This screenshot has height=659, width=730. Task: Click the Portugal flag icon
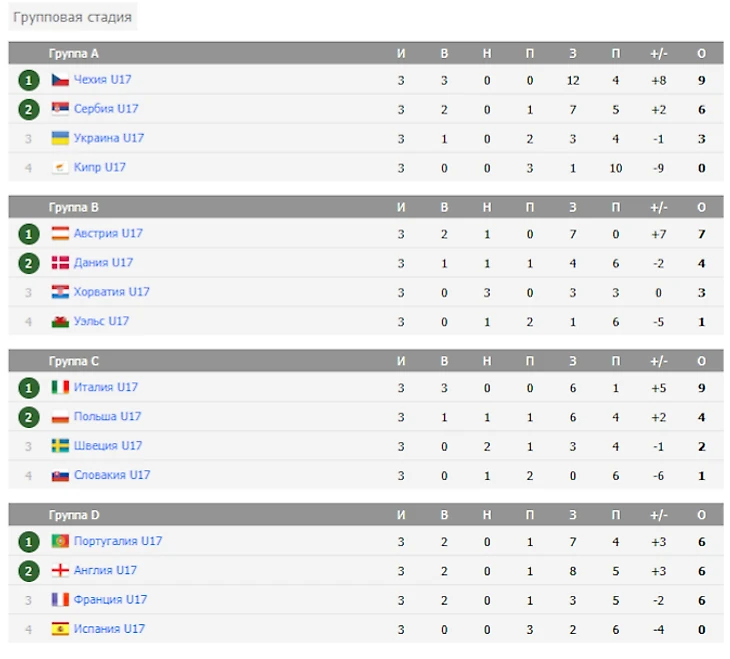point(60,542)
